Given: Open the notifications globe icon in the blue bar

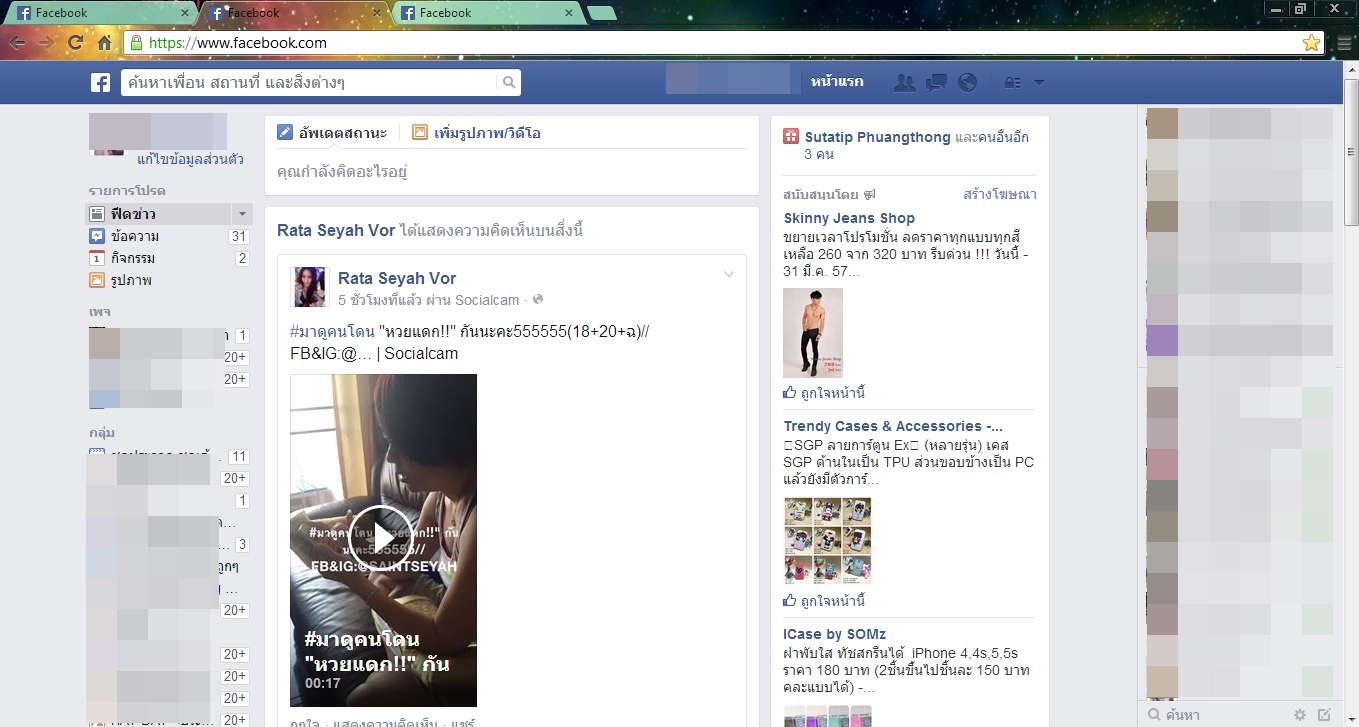Looking at the screenshot, I should pos(967,83).
